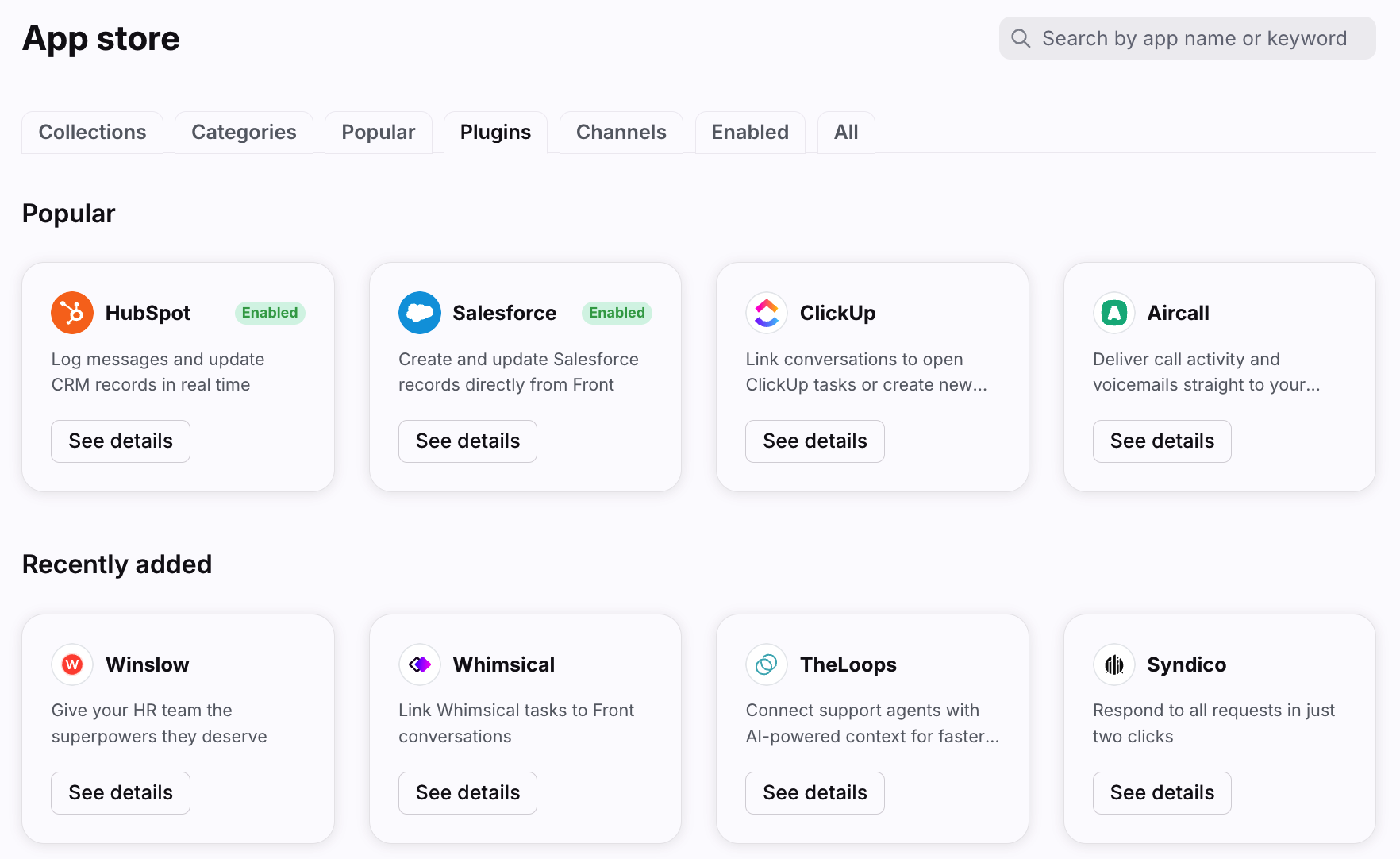Switch to the Collections tab
Screen dimensions: 1400x859
pyautogui.click(x=92, y=132)
